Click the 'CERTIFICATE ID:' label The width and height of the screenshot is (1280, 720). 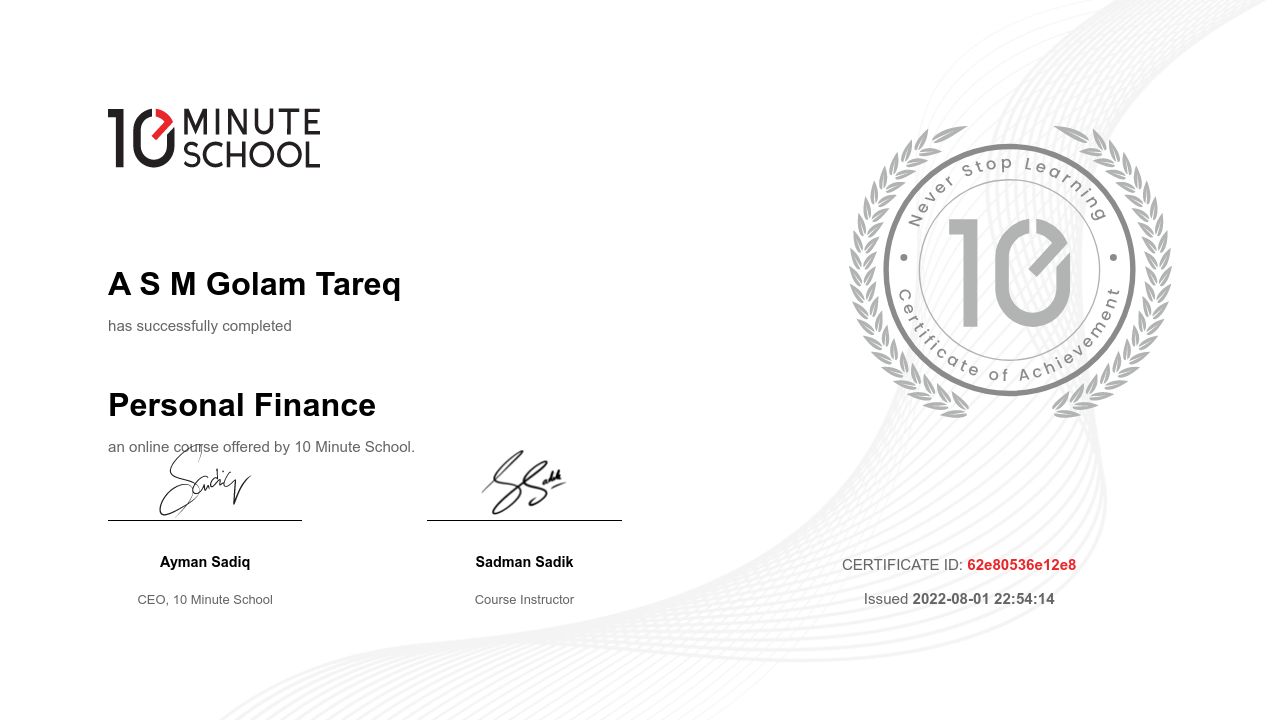click(902, 565)
